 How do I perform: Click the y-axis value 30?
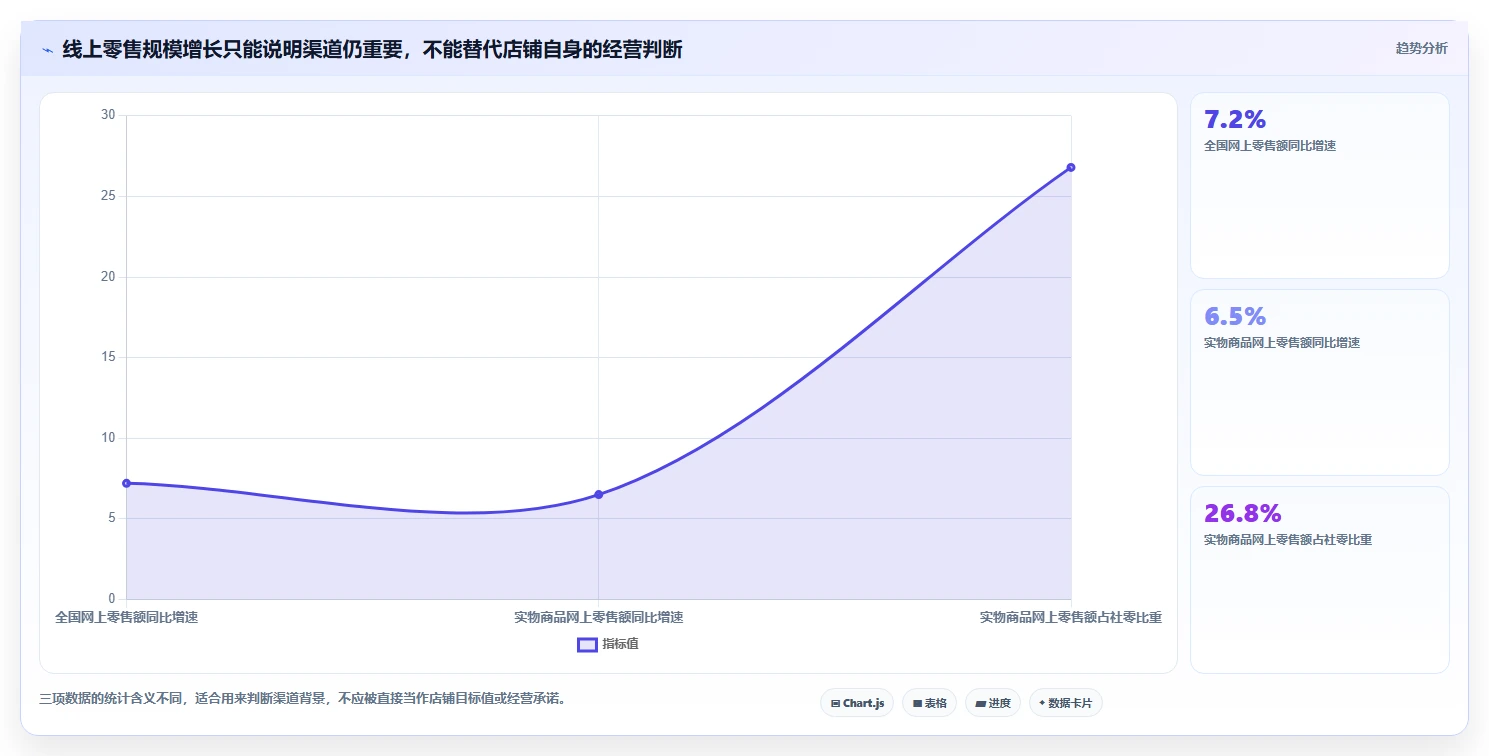[x=108, y=115]
